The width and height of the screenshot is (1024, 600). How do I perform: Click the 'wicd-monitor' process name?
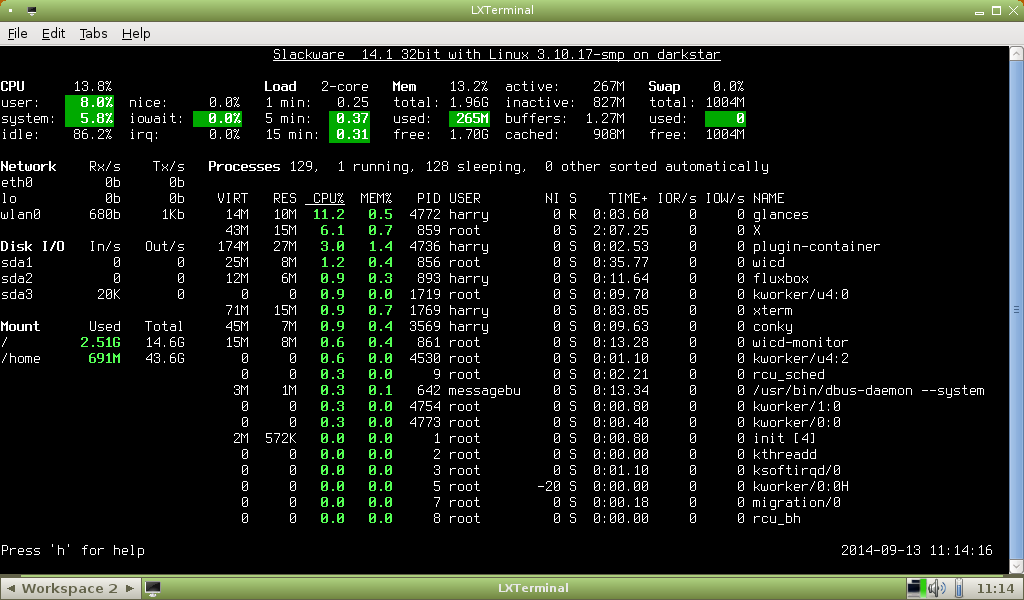pos(800,343)
